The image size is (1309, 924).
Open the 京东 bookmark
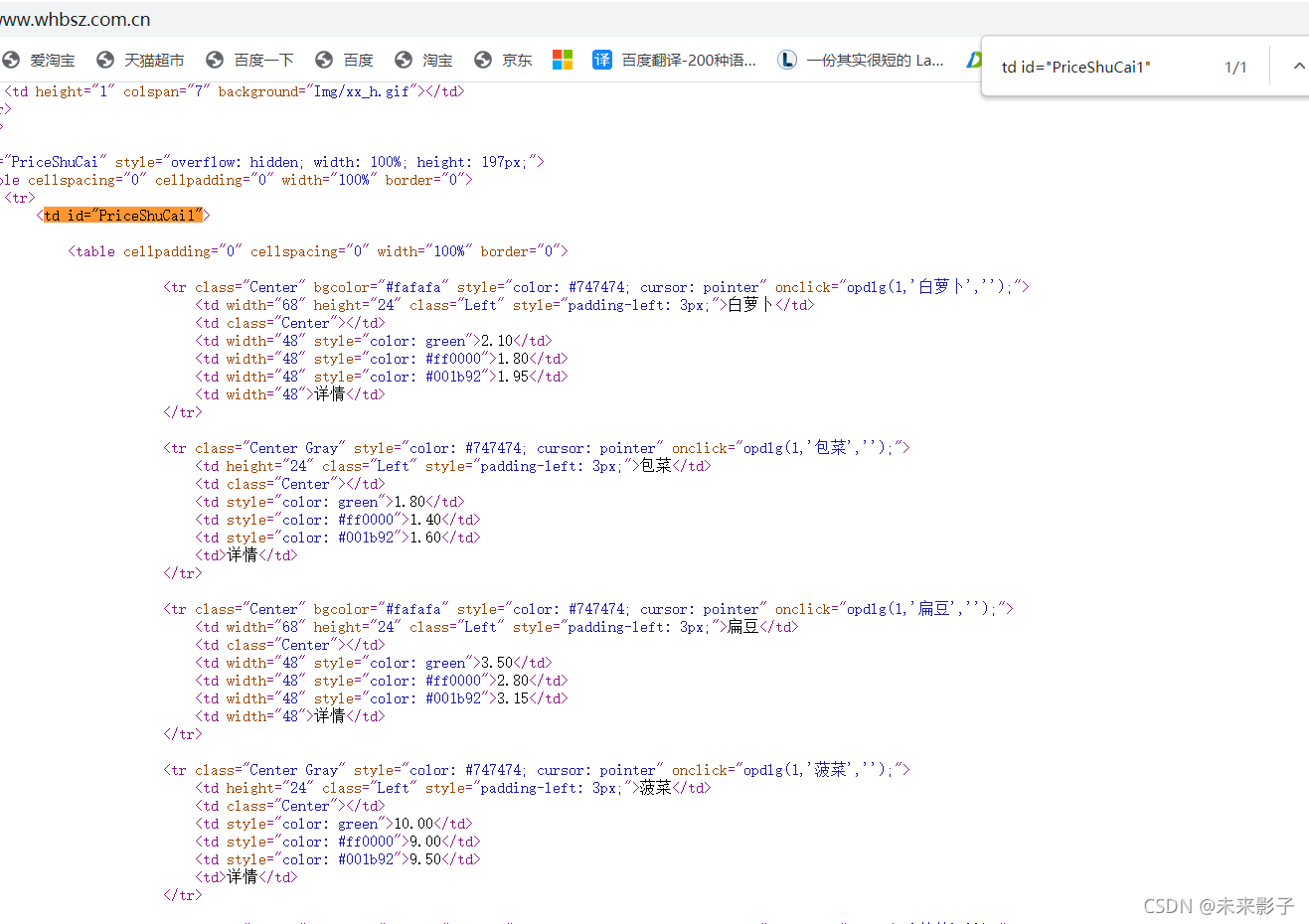(504, 61)
